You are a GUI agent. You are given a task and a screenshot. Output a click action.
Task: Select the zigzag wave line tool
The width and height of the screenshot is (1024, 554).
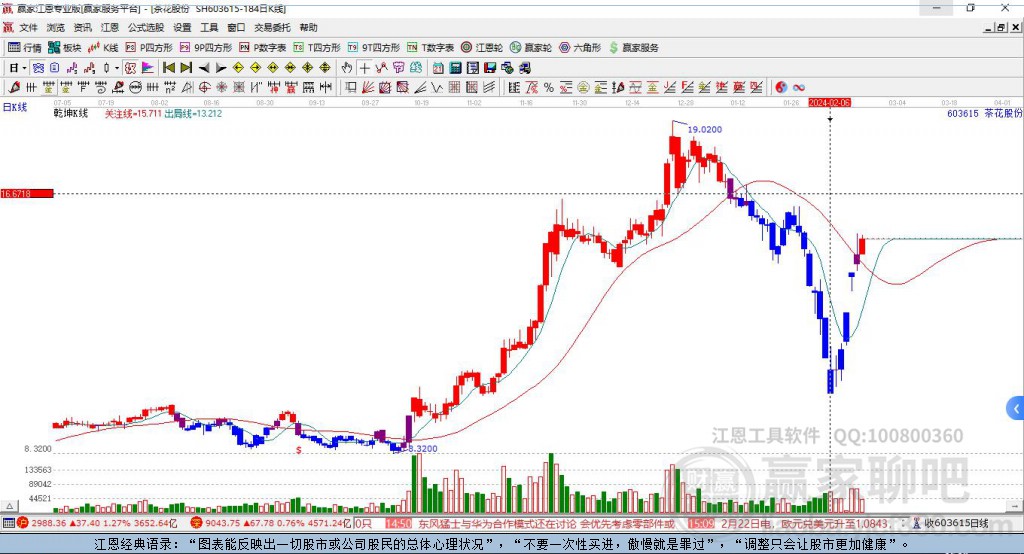[436, 88]
